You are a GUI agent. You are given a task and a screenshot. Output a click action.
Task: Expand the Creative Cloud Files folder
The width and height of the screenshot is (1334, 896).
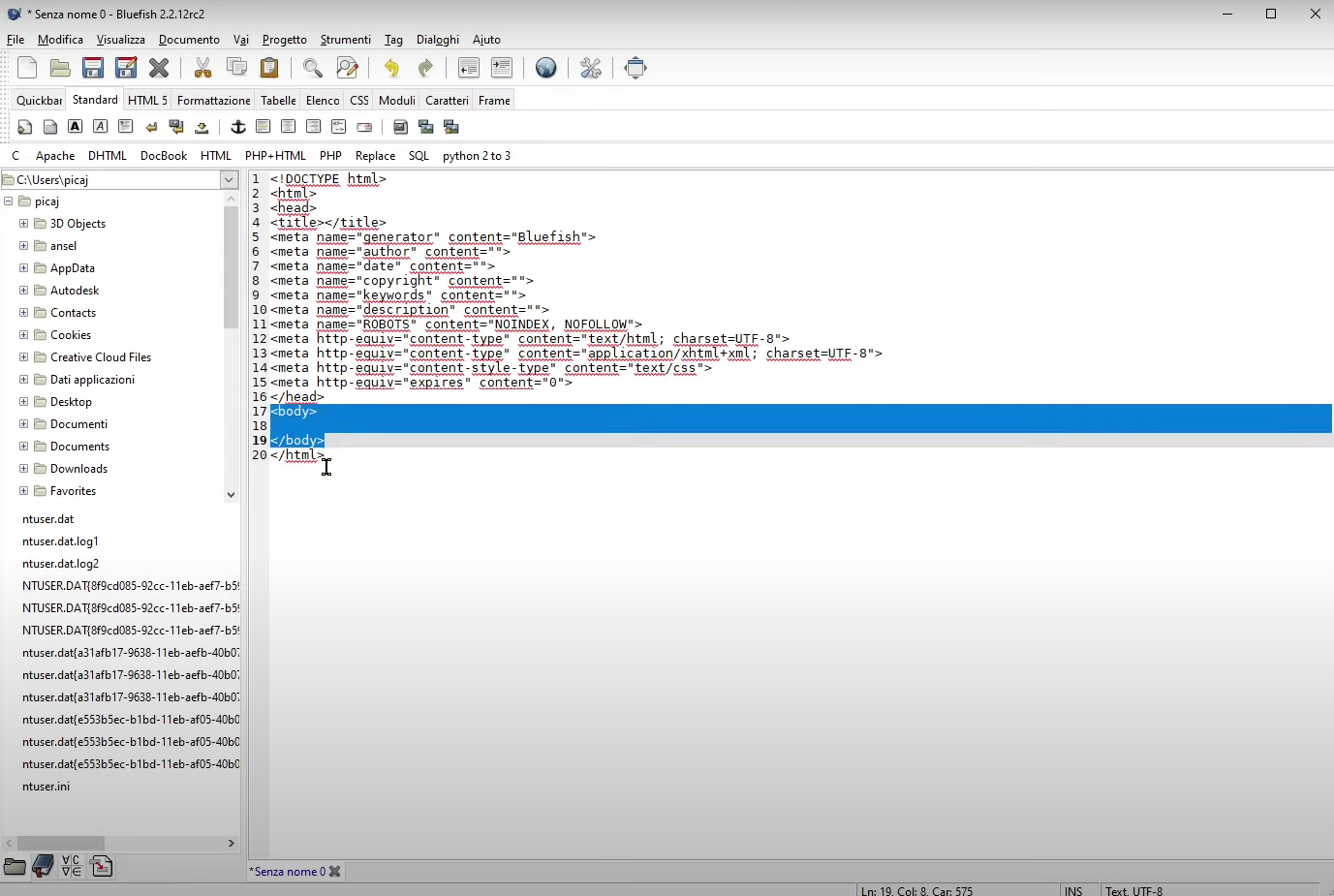point(23,357)
